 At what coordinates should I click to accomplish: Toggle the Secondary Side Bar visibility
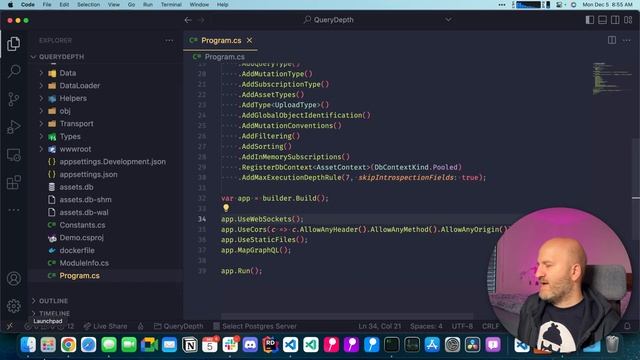pyautogui.click(x=615, y=20)
